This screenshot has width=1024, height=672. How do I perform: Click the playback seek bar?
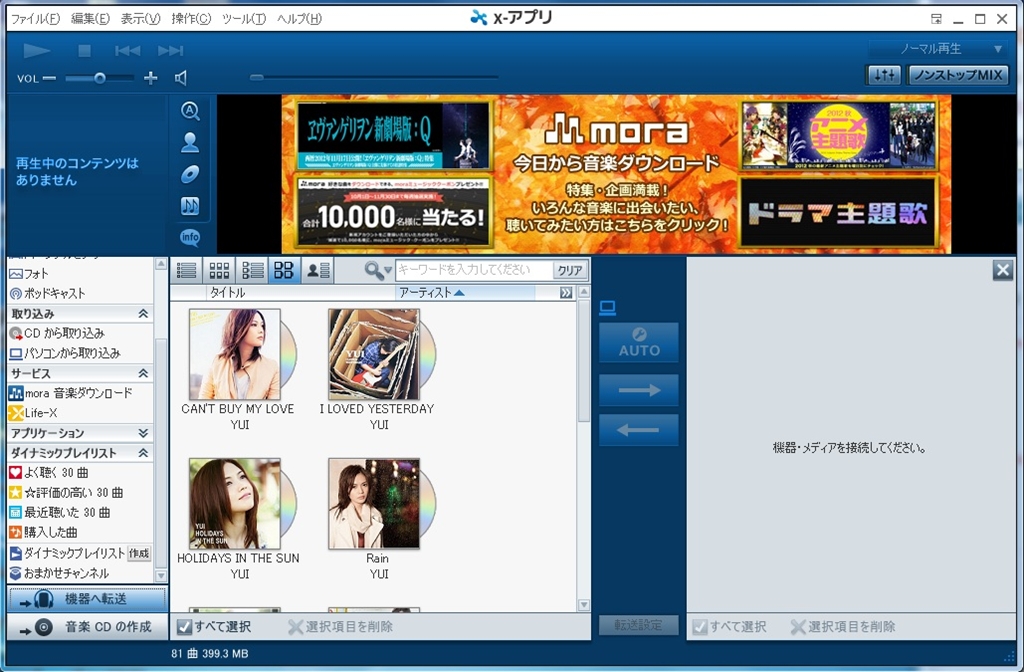pos(374,78)
